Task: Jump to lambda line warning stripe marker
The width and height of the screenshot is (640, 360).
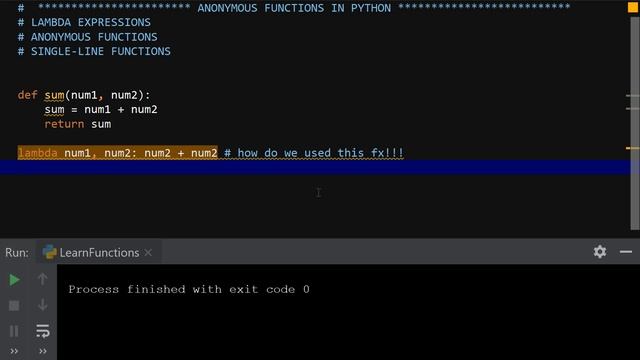Action: pyautogui.click(x=632, y=148)
